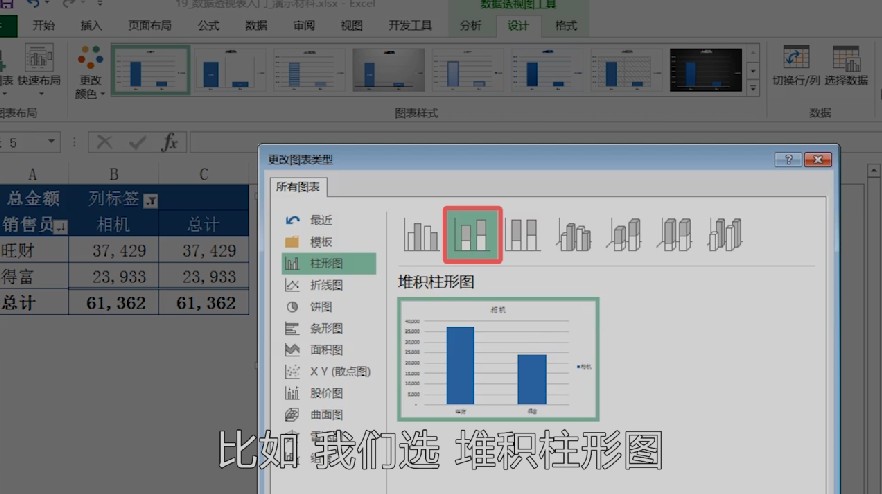Viewport: 882px width, 494px height.
Task: Select the 3-D clustered column subtype icon
Action: [574, 235]
